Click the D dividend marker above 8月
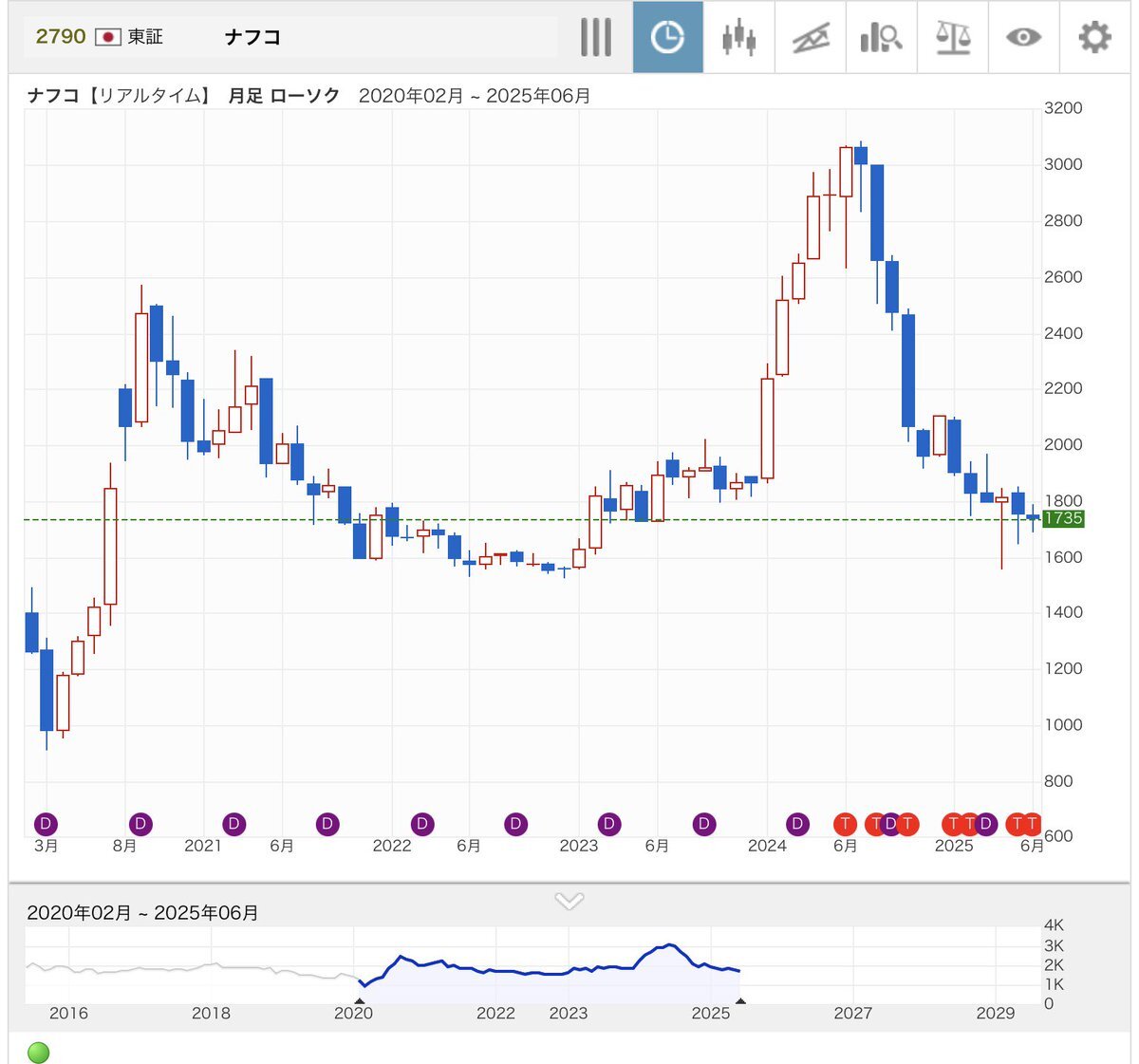The width and height of the screenshot is (1139, 1064). tap(140, 824)
